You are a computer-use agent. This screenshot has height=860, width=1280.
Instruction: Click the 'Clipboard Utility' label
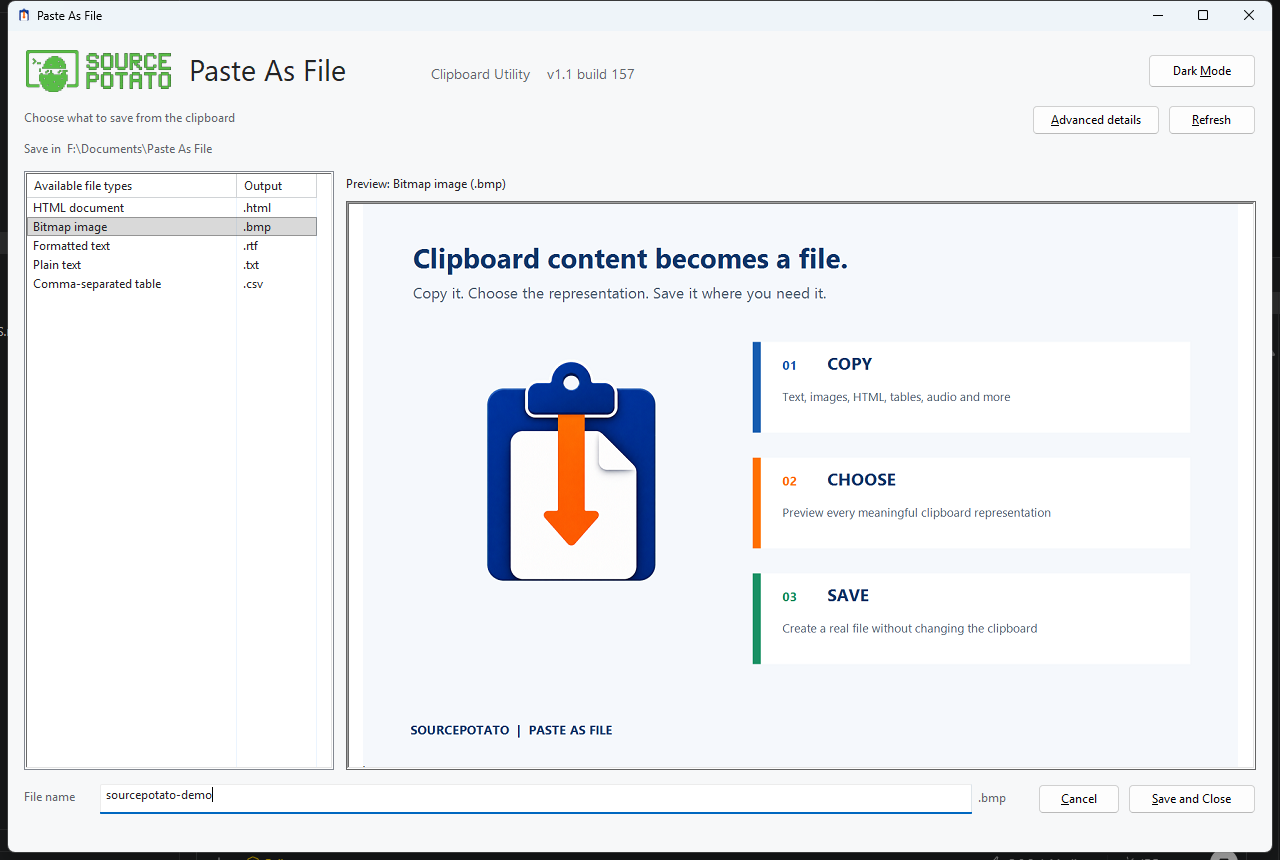pos(480,74)
